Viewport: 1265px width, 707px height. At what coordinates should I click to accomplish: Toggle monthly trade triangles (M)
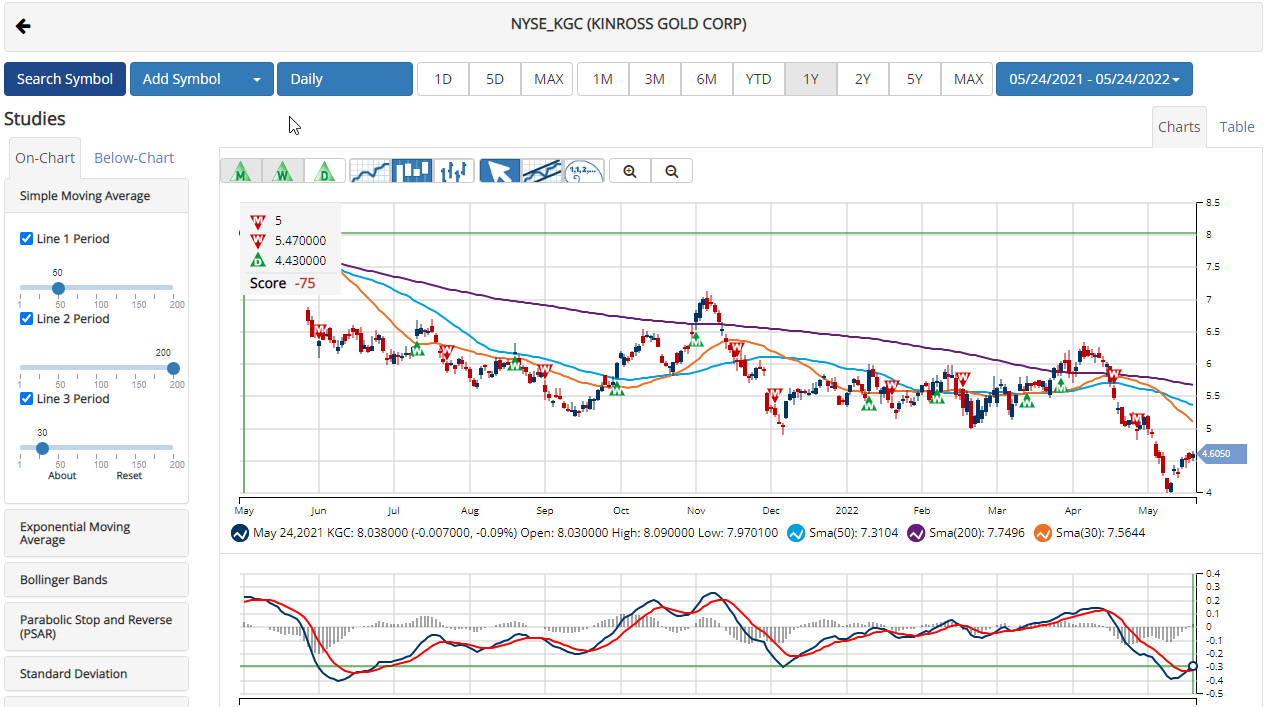tap(241, 171)
